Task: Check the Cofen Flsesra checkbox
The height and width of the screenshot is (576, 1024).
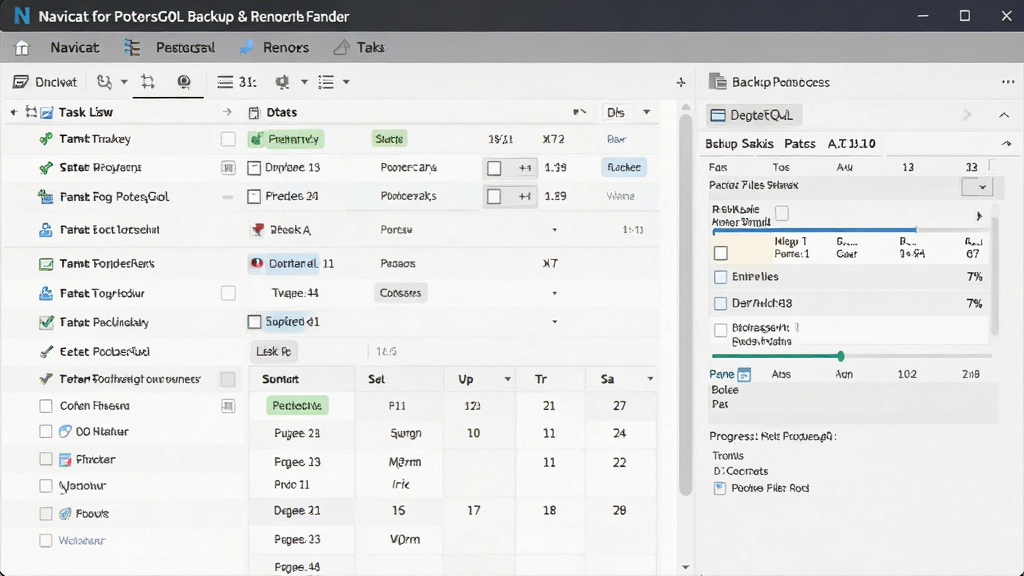Action: [x=46, y=406]
